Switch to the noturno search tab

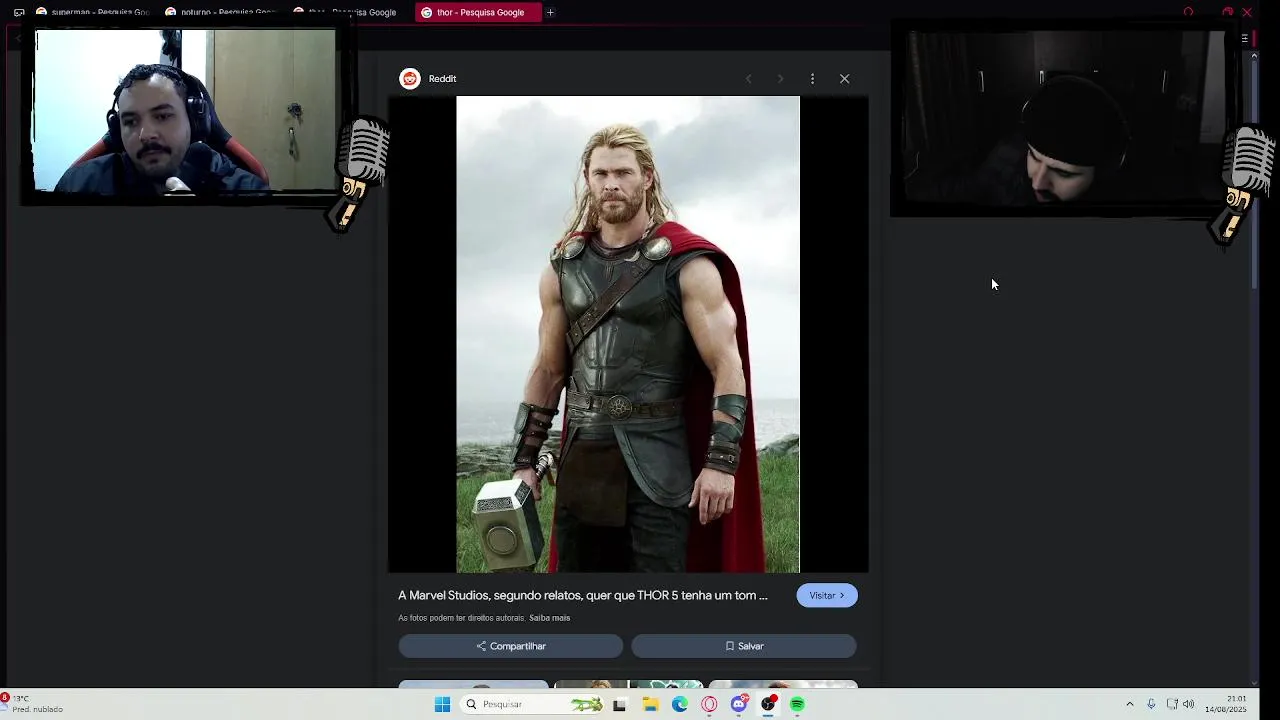[x=220, y=12]
